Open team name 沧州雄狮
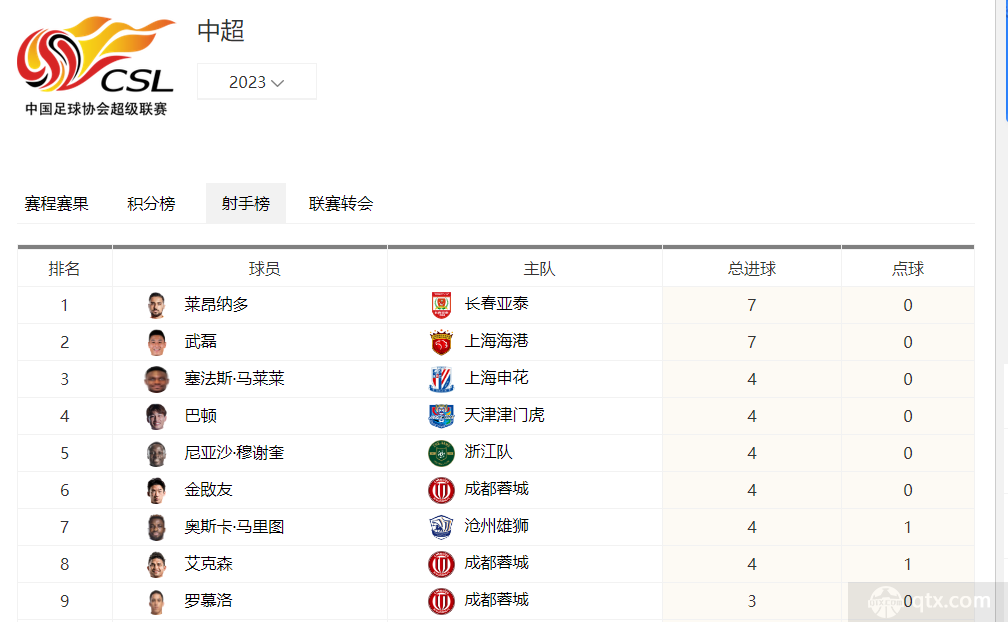This screenshot has height=622, width=1008. click(496, 526)
